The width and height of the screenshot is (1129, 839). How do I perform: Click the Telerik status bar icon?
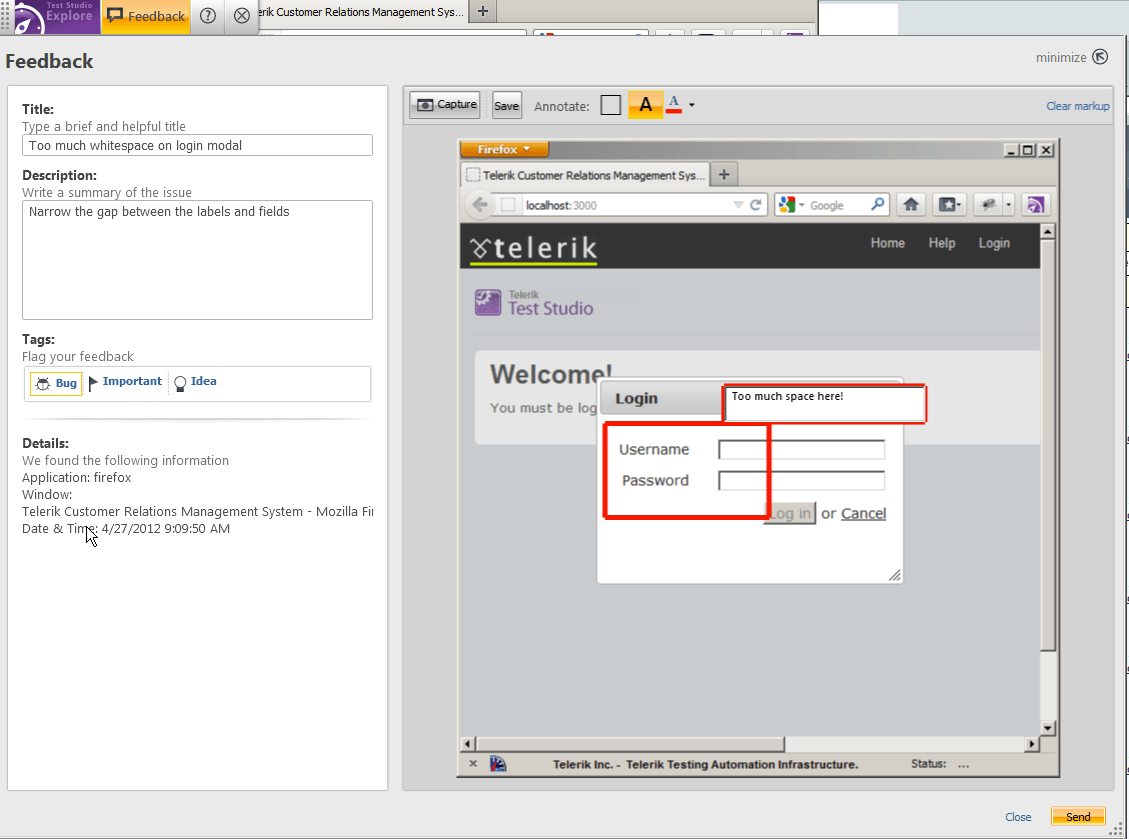click(498, 763)
